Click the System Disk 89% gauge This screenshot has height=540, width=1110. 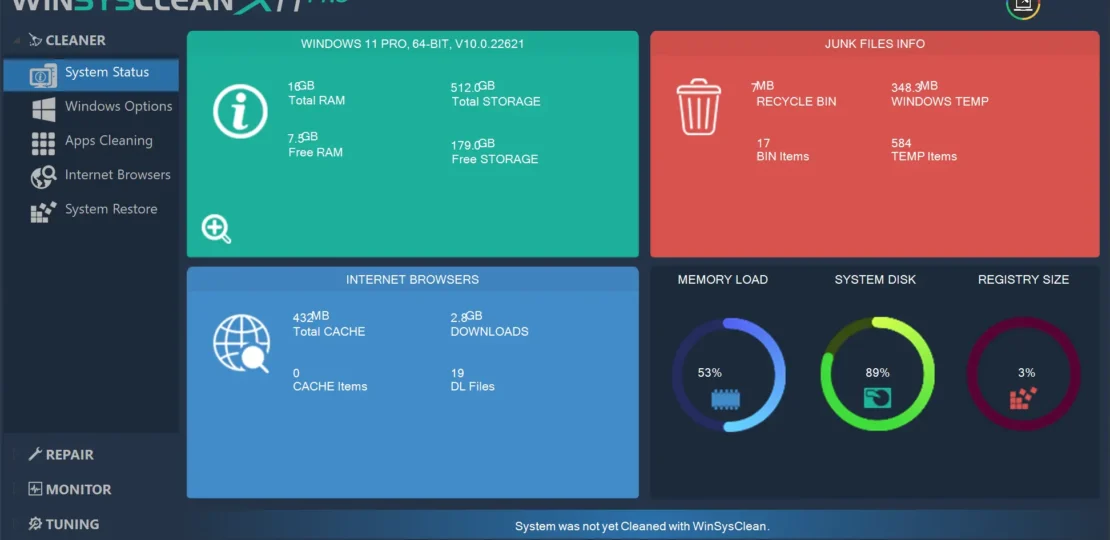(x=877, y=374)
